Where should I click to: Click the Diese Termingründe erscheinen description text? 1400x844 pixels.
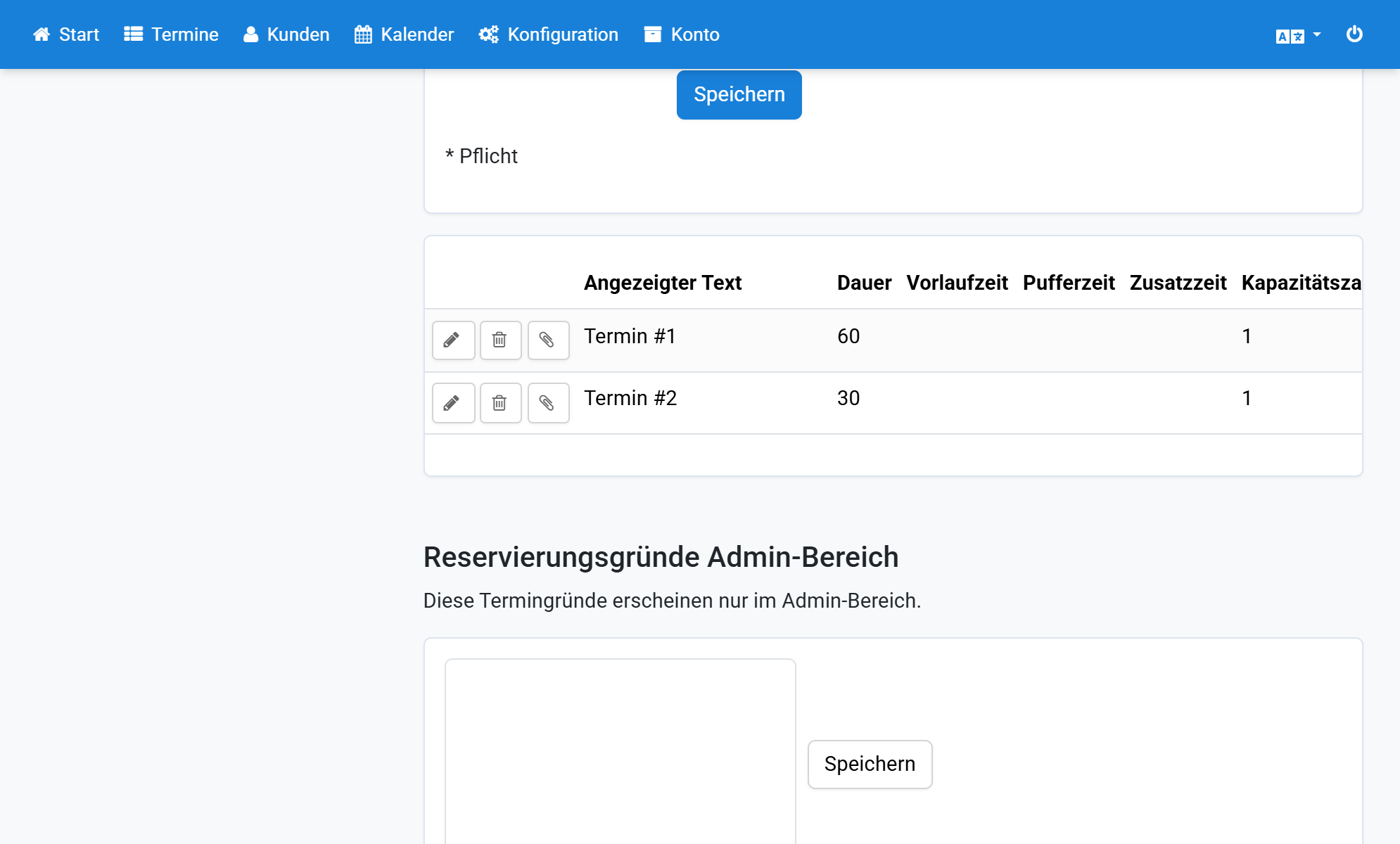click(x=672, y=601)
